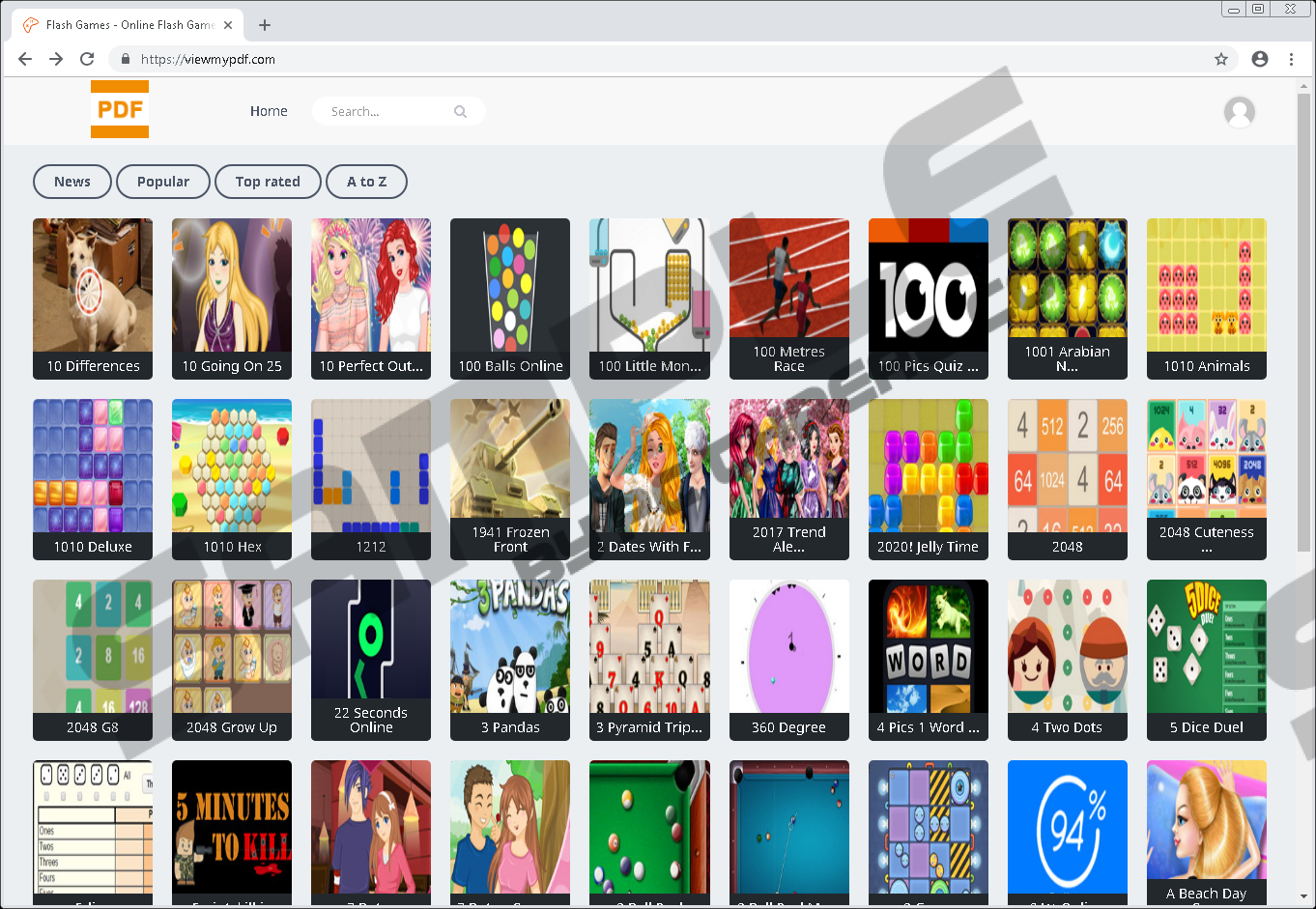Select the News filter tab
This screenshot has width=1316, height=909.
72,182
